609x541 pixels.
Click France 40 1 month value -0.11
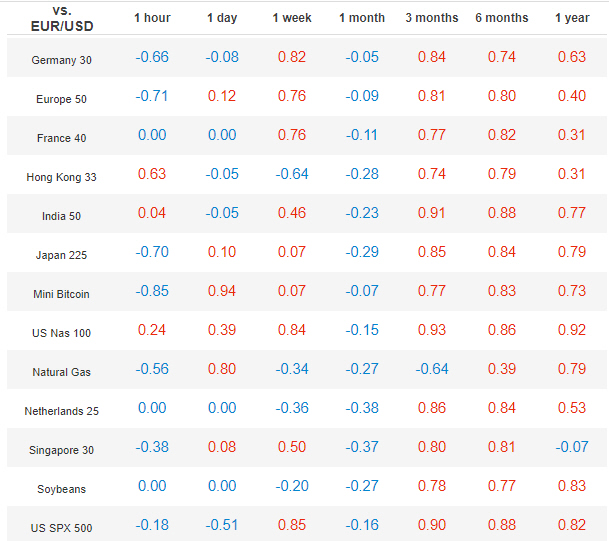pyautogui.click(x=362, y=135)
